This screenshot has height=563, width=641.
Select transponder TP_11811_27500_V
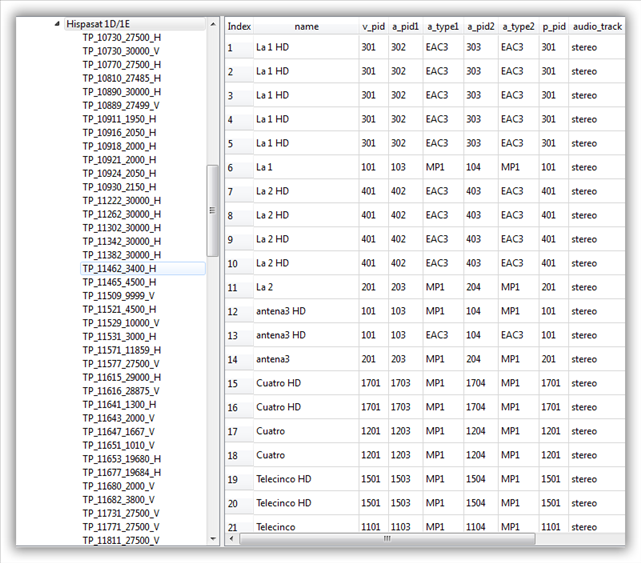(121, 541)
